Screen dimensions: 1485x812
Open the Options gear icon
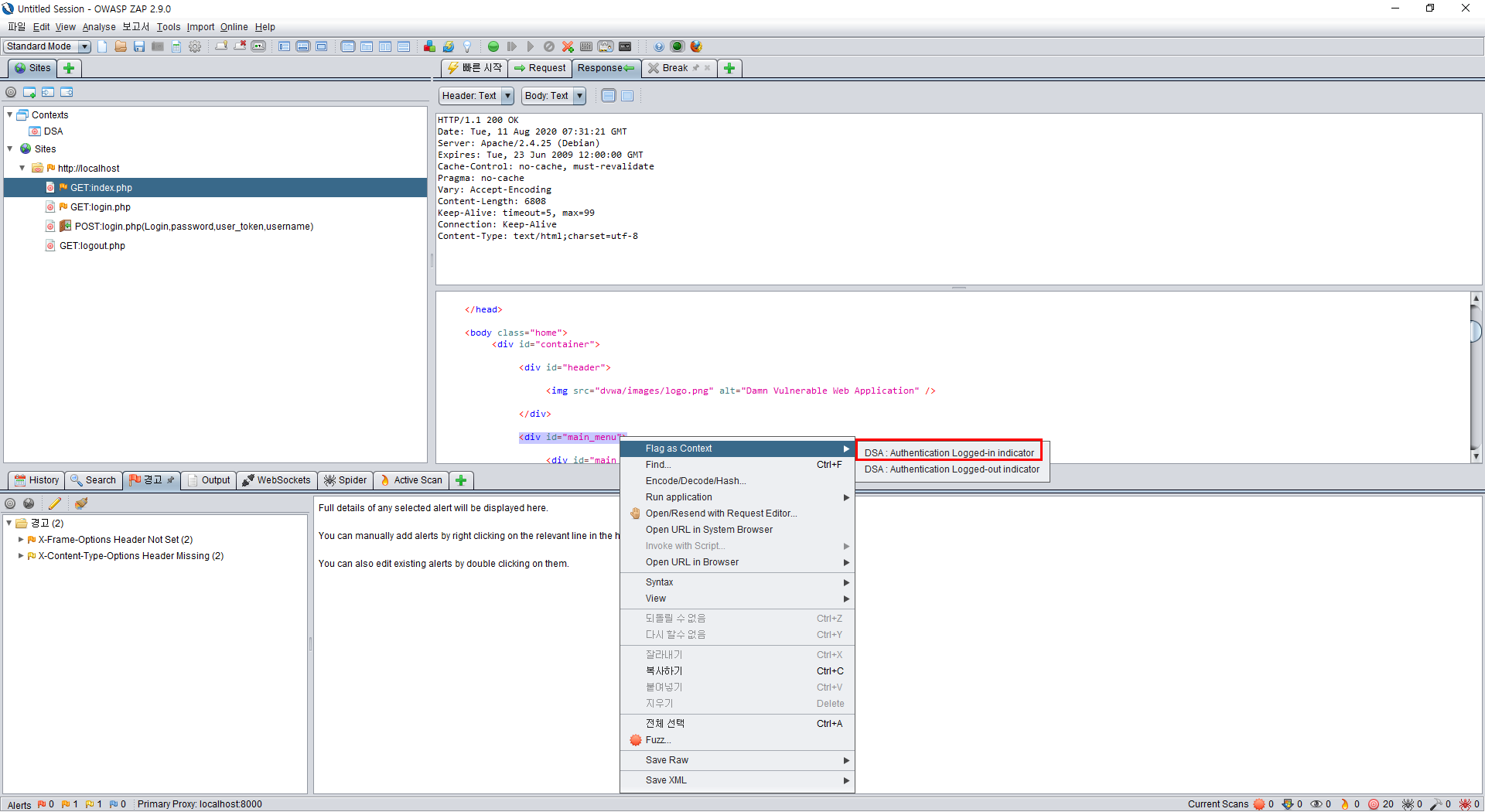tap(195, 46)
